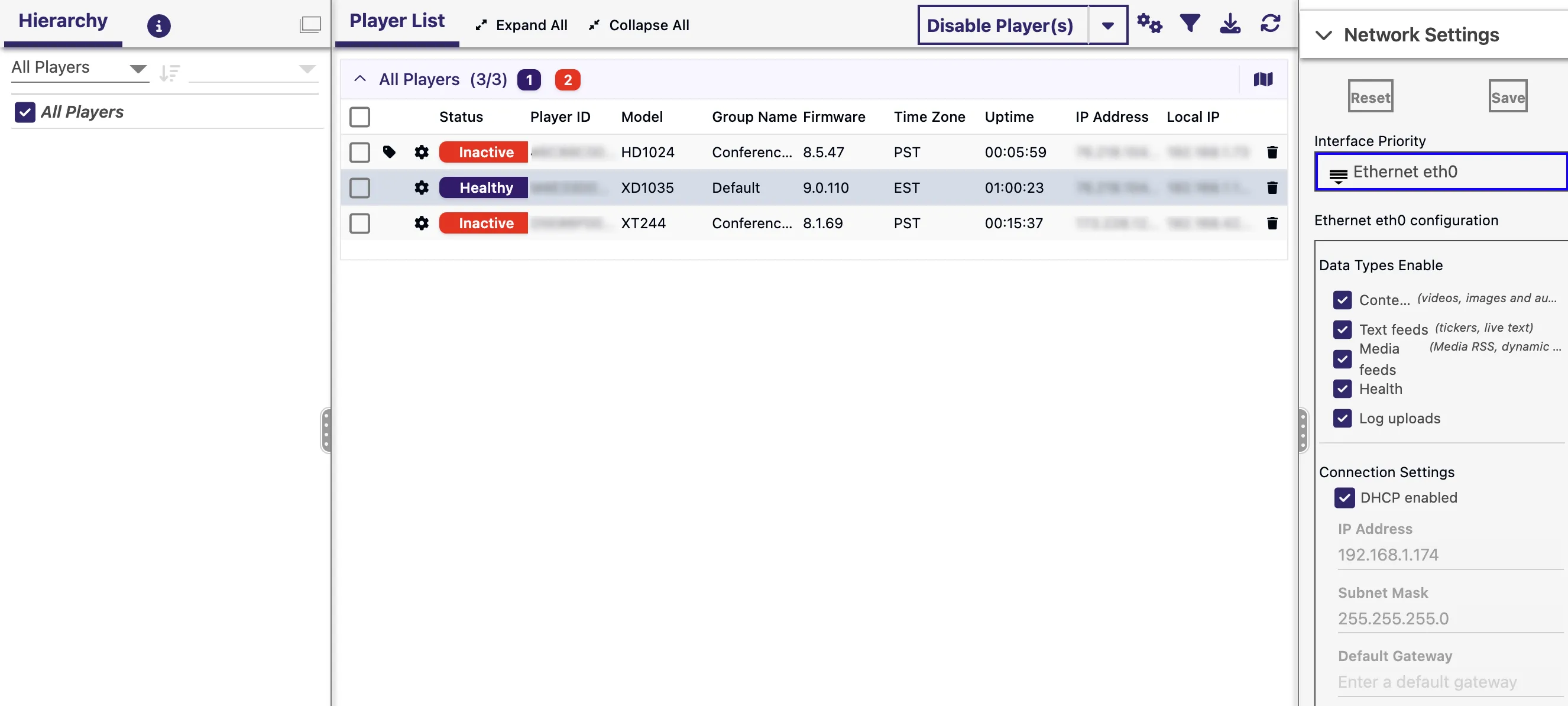The width and height of the screenshot is (1568, 706).
Task: Open the player list filter funnel
Action: (x=1190, y=24)
